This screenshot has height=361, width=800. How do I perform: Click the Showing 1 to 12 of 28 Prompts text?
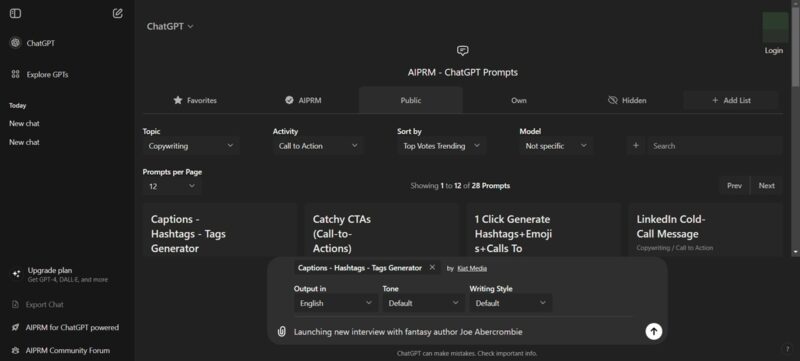460,186
